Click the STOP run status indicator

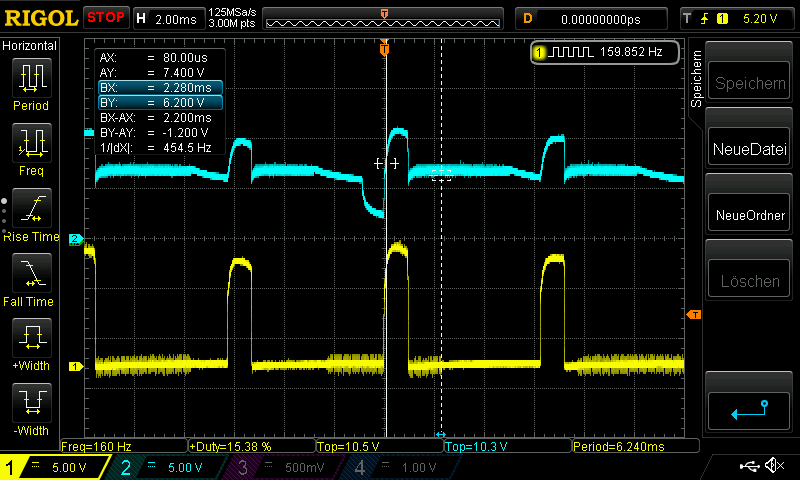(x=106, y=18)
